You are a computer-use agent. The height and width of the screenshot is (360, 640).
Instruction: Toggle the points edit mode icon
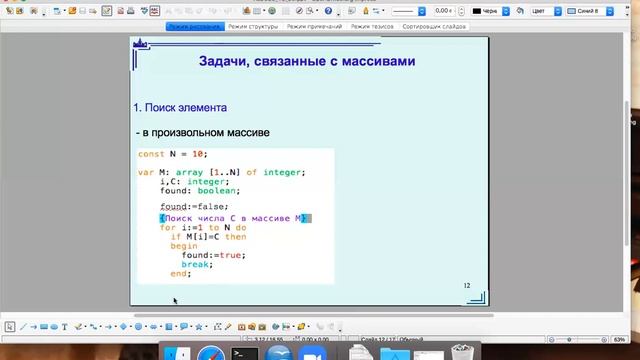[218, 327]
